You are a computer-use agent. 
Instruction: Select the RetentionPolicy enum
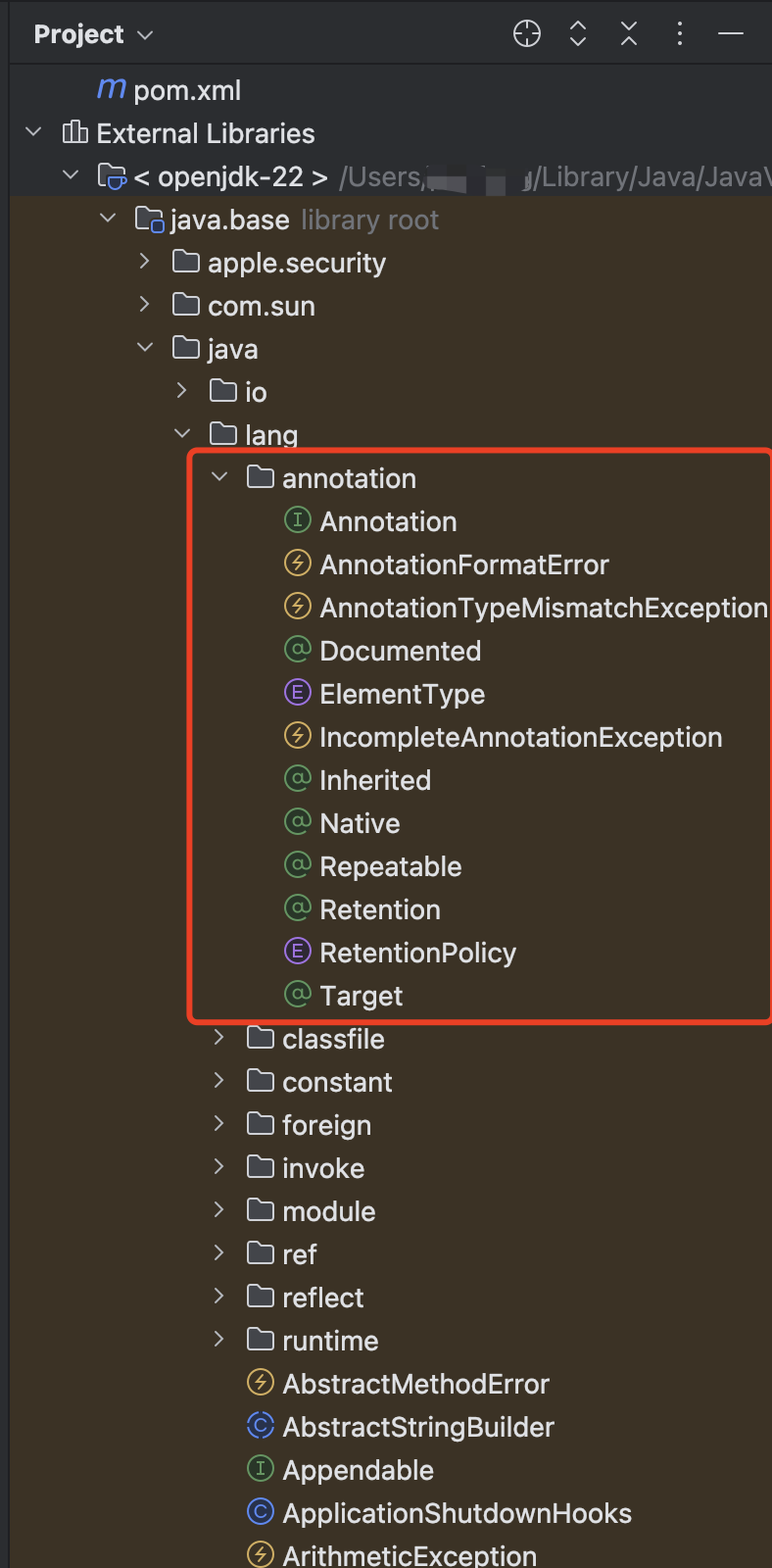point(417,953)
